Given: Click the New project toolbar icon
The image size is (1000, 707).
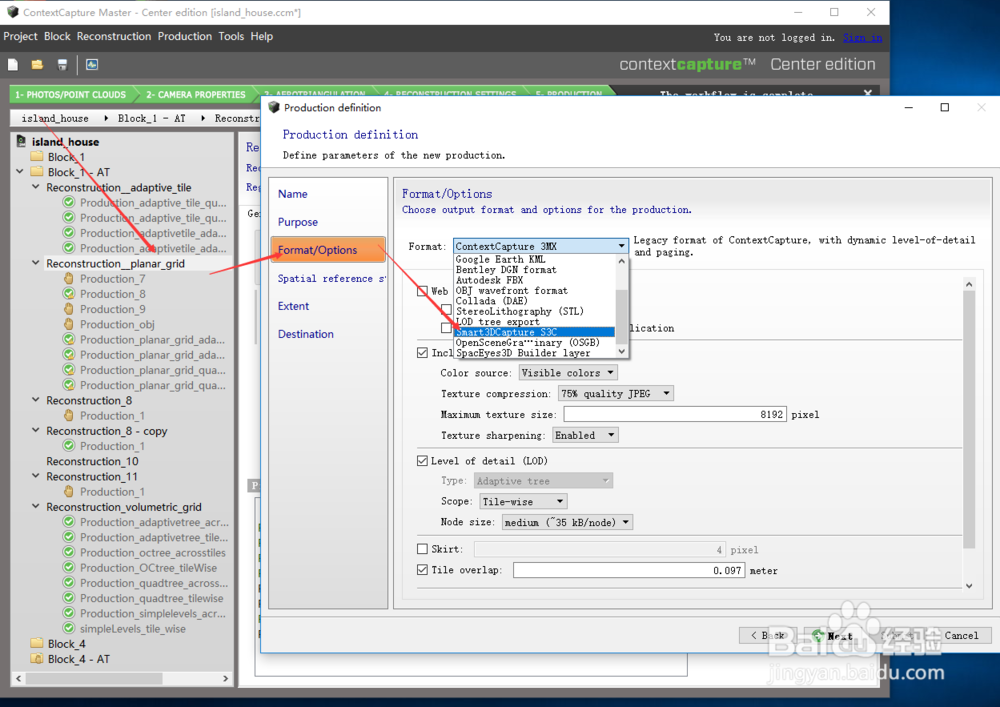Looking at the screenshot, I should click(x=13, y=64).
